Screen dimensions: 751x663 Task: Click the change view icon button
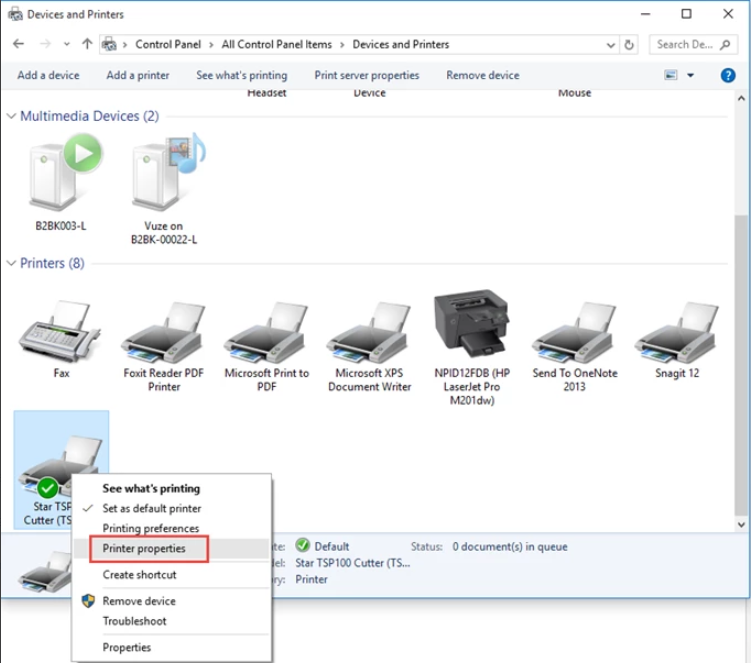[x=671, y=75]
